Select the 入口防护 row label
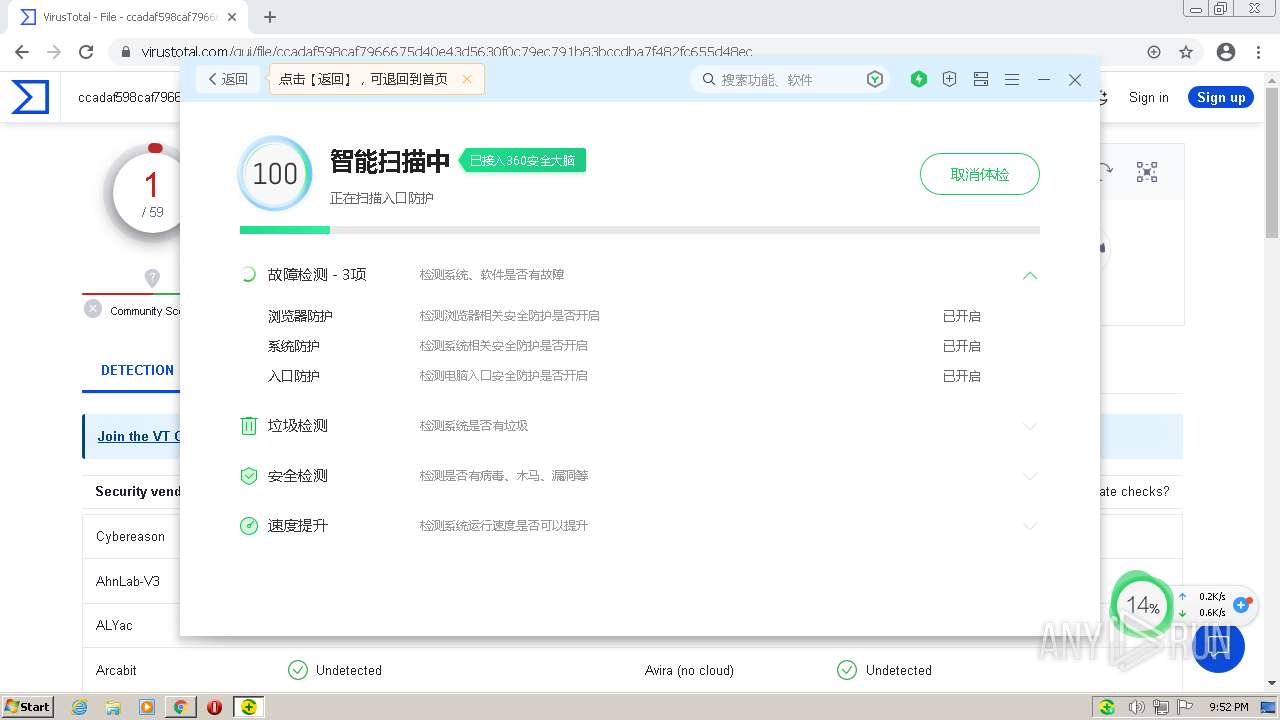 coord(293,376)
